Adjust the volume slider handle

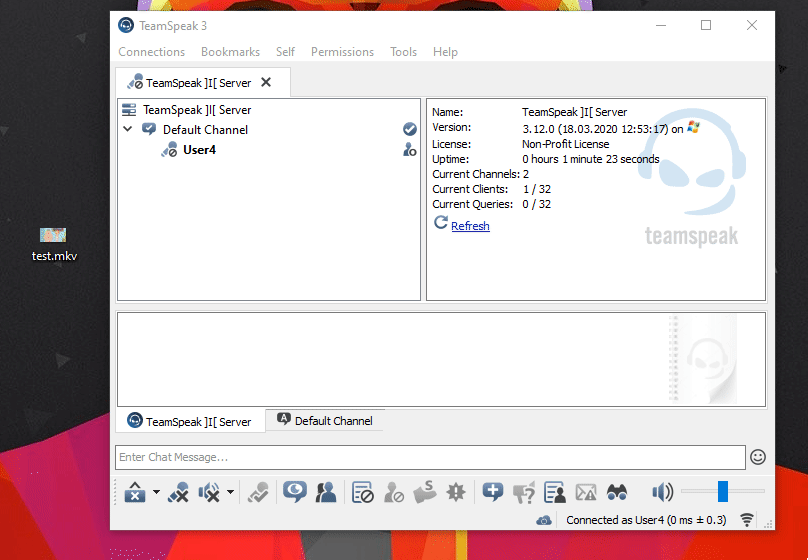tap(723, 491)
